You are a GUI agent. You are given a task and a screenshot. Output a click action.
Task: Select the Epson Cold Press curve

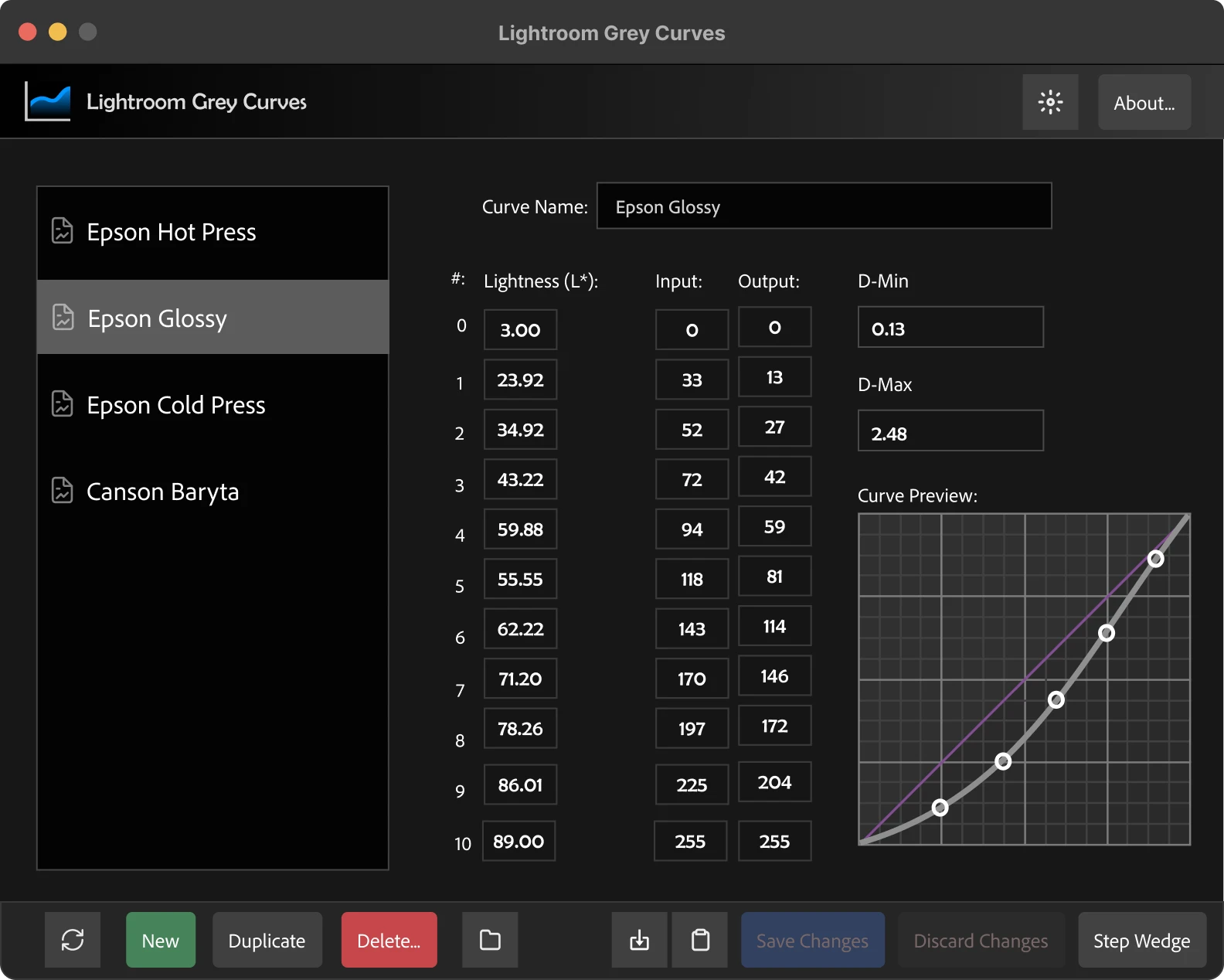[212, 405]
